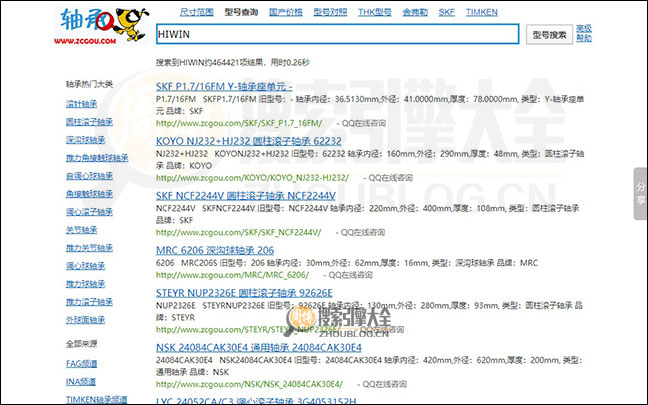Click the 轴承热门大类 sidebar heading
The width and height of the screenshot is (648, 405).
point(89,84)
